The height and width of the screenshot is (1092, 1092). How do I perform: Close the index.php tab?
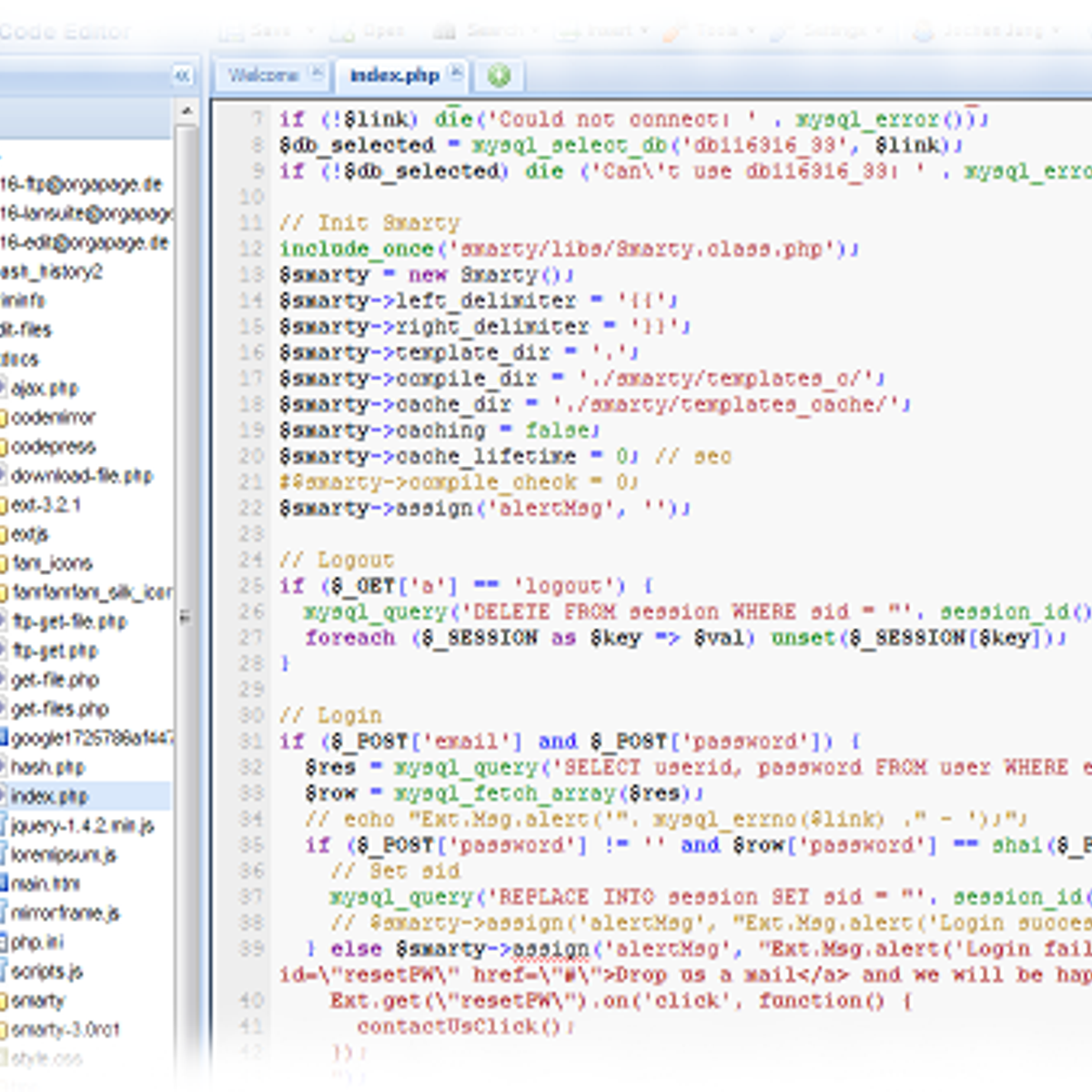click(456, 73)
